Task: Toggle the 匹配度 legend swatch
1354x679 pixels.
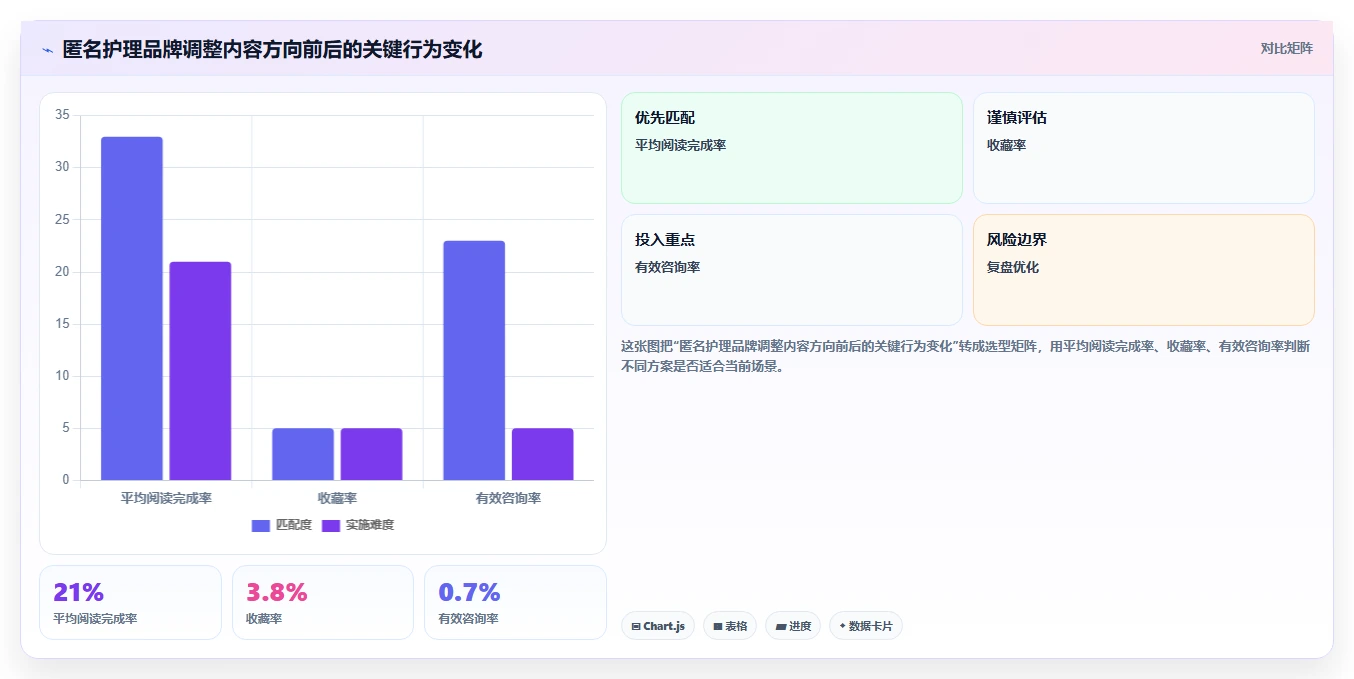Action: coord(261,525)
